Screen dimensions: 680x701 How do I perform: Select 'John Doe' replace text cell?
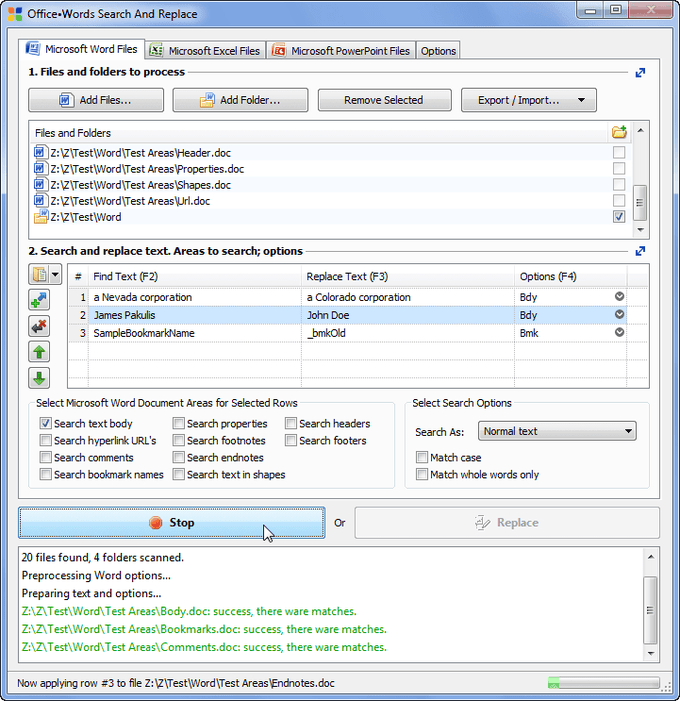tap(408, 315)
